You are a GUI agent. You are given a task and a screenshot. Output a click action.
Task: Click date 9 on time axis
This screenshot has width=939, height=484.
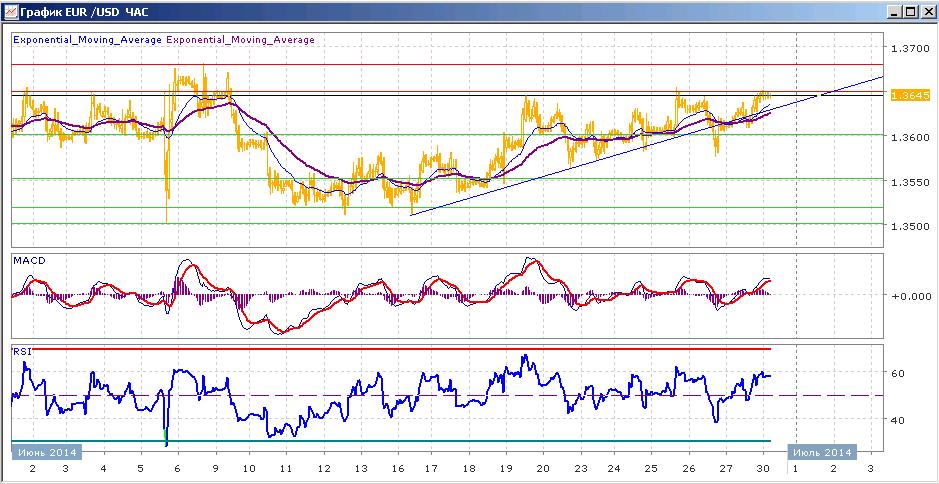point(214,469)
